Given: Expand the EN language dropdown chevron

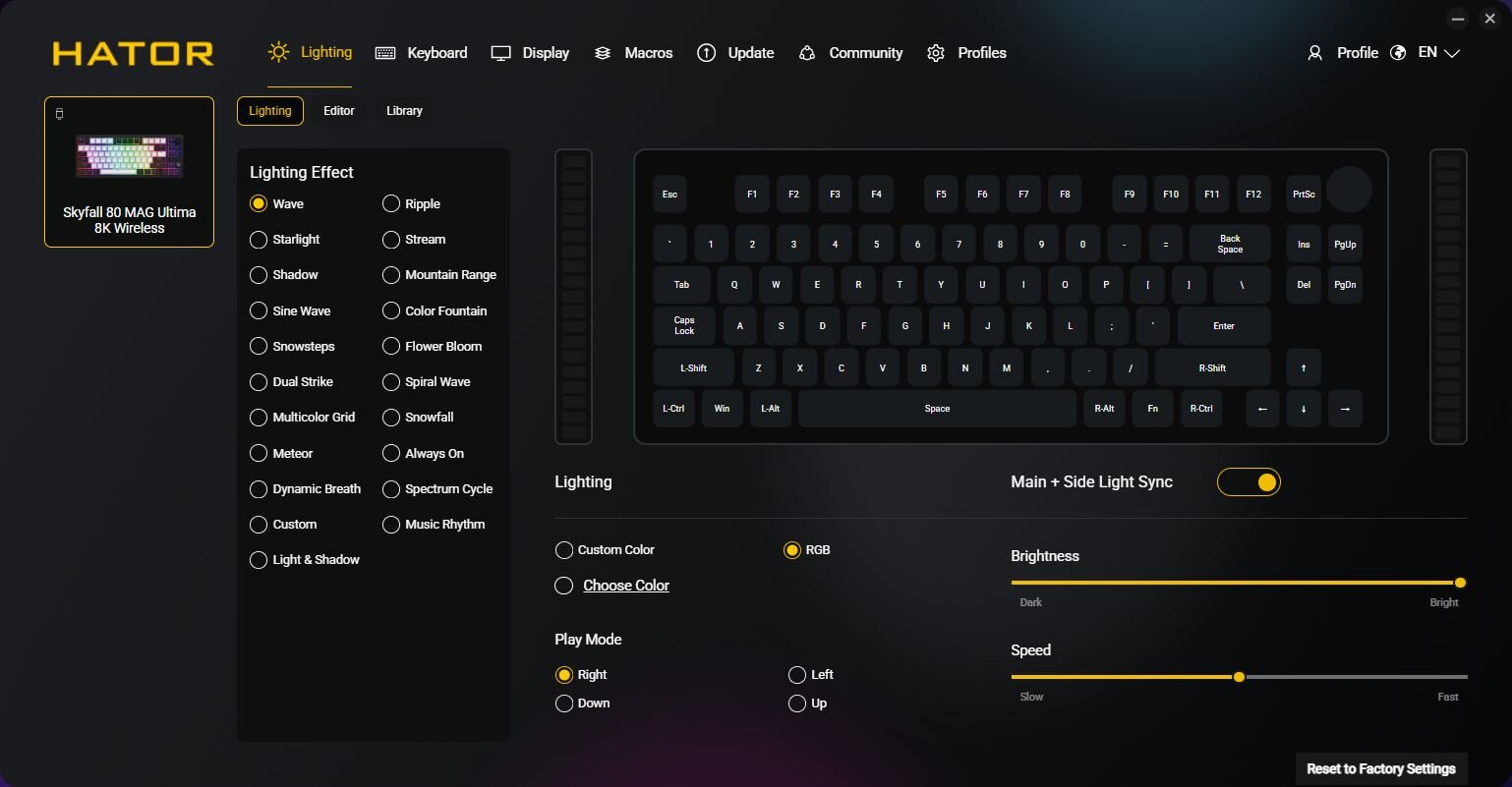Looking at the screenshot, I should click(1451, 53).
